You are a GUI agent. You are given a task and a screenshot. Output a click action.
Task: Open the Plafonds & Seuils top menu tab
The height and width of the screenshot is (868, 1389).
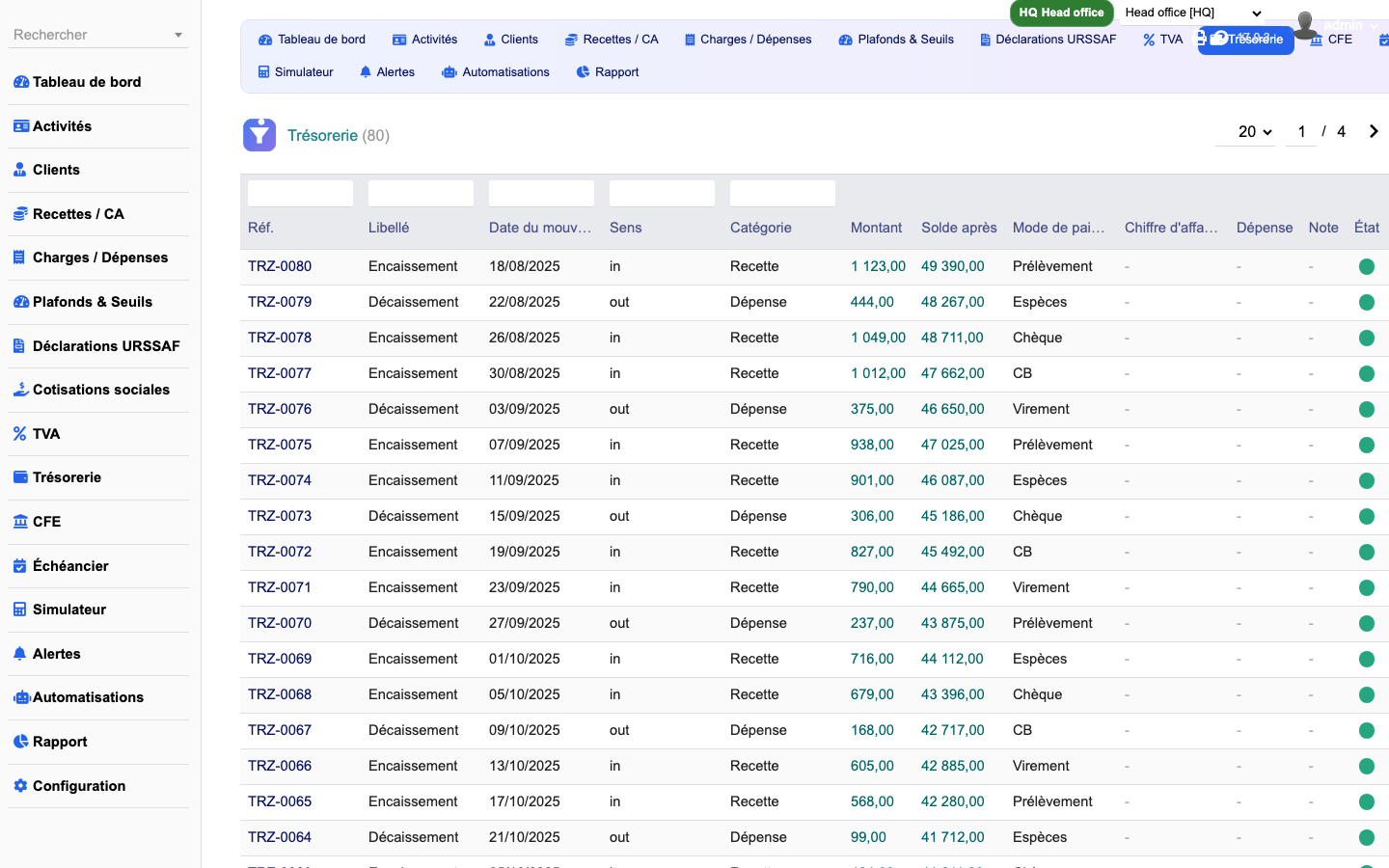(x=896, y=40)
